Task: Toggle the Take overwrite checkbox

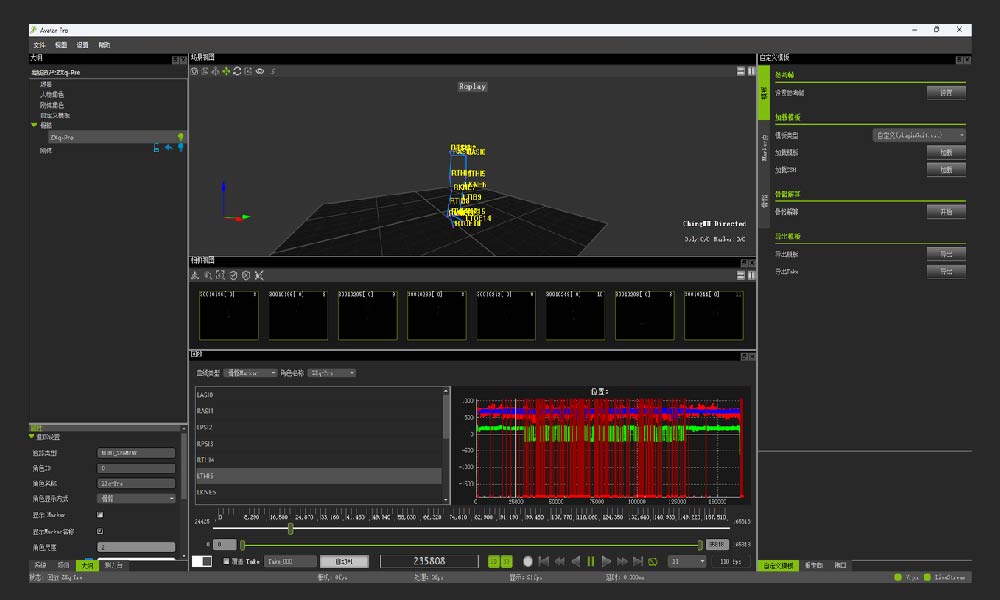Action: (x=226, y=562)
